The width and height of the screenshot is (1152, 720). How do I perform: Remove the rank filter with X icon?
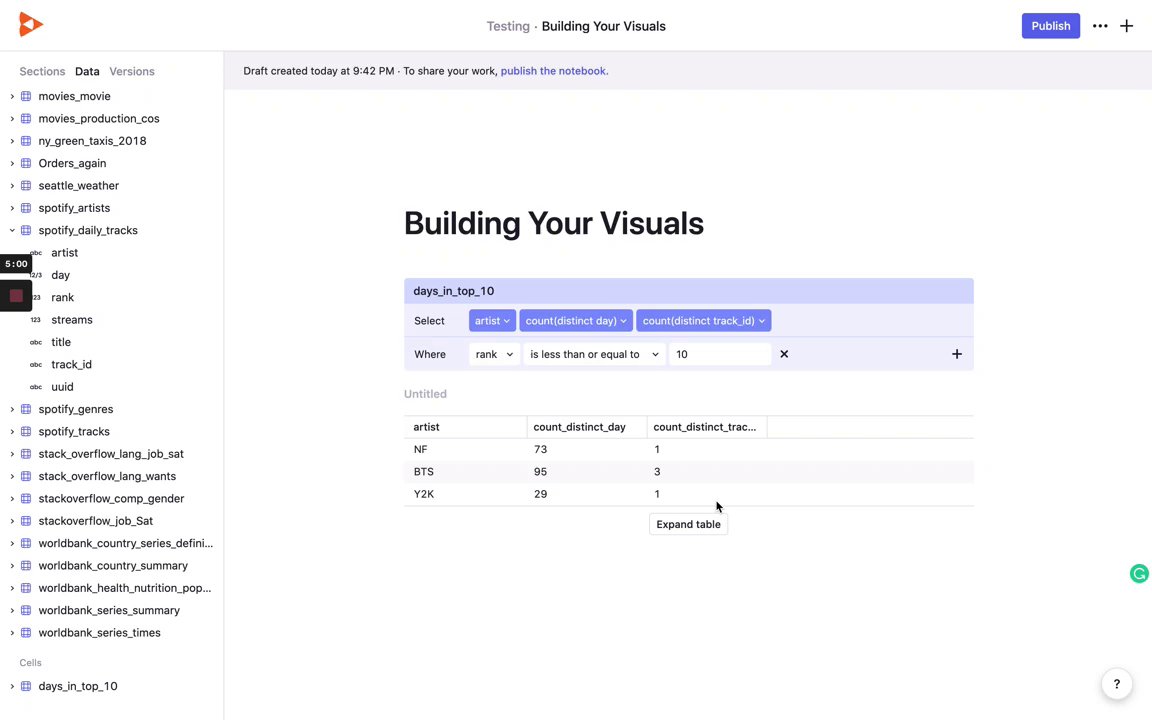click(x=784, y=354)
